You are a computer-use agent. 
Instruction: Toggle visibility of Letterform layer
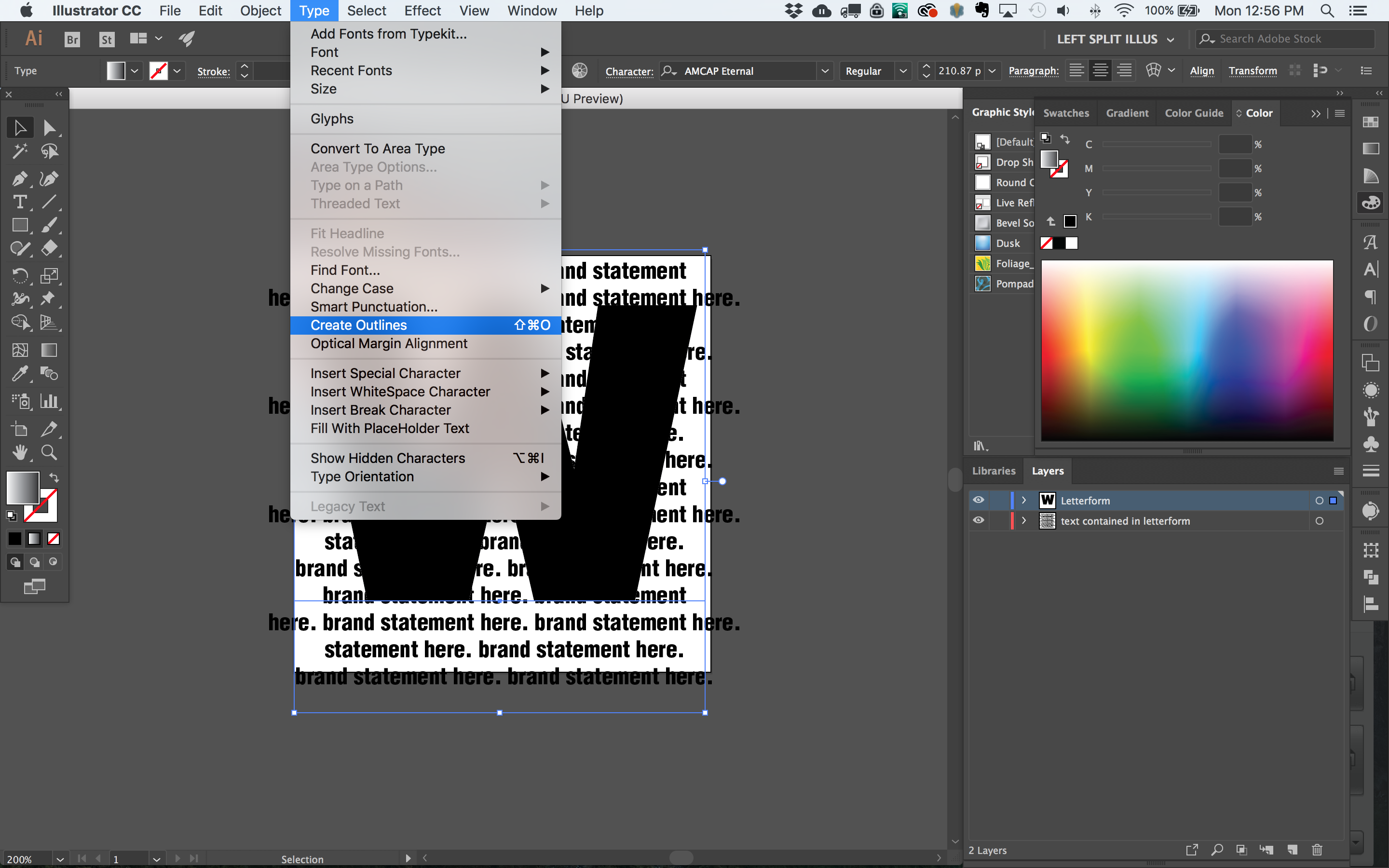tap(979, 500)
